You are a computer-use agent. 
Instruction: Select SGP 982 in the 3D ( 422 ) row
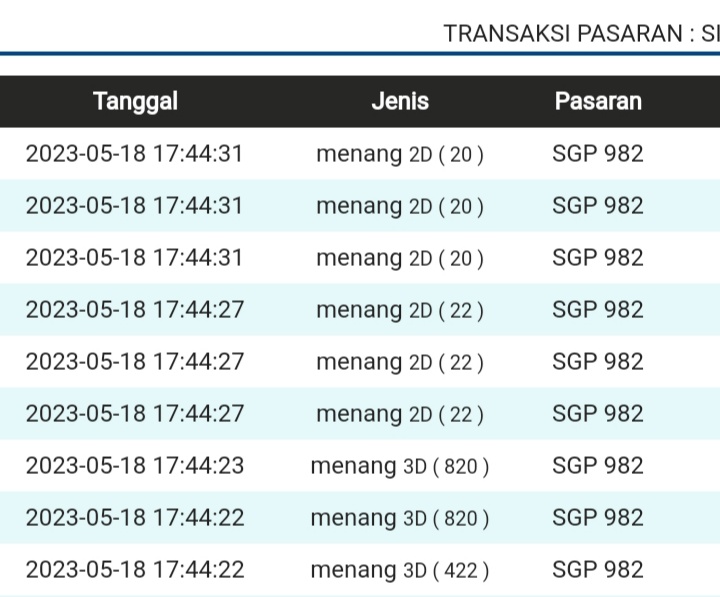point(598,570)
